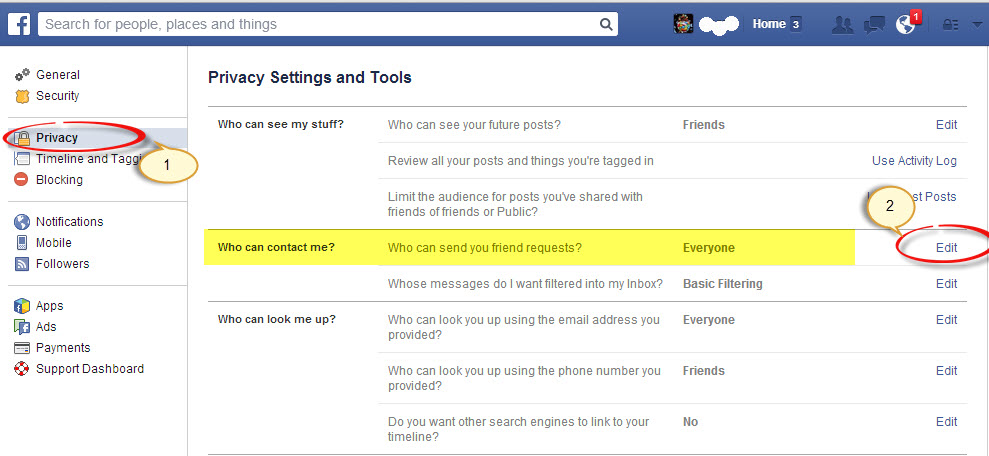Open friend requests icon

click(842, 25)
